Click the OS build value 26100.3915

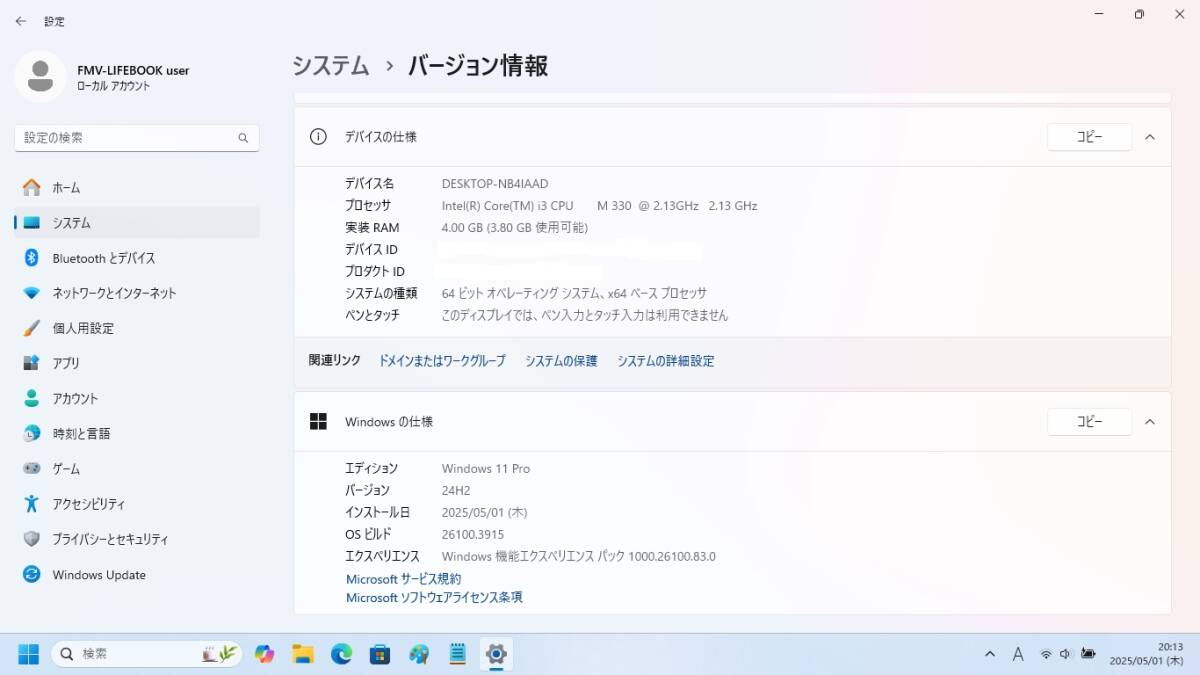tap(473, 535)
